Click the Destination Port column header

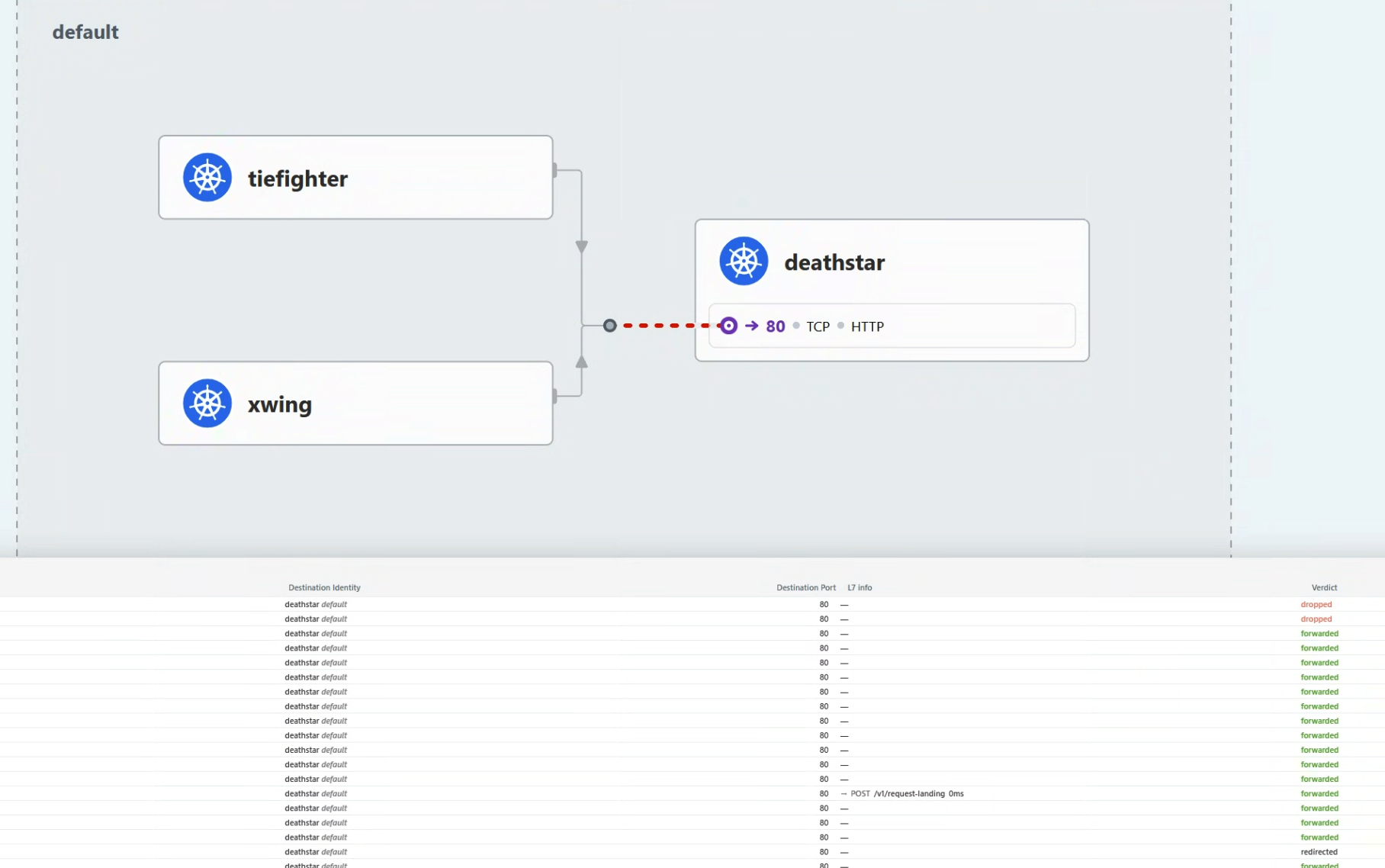[805, 587]
